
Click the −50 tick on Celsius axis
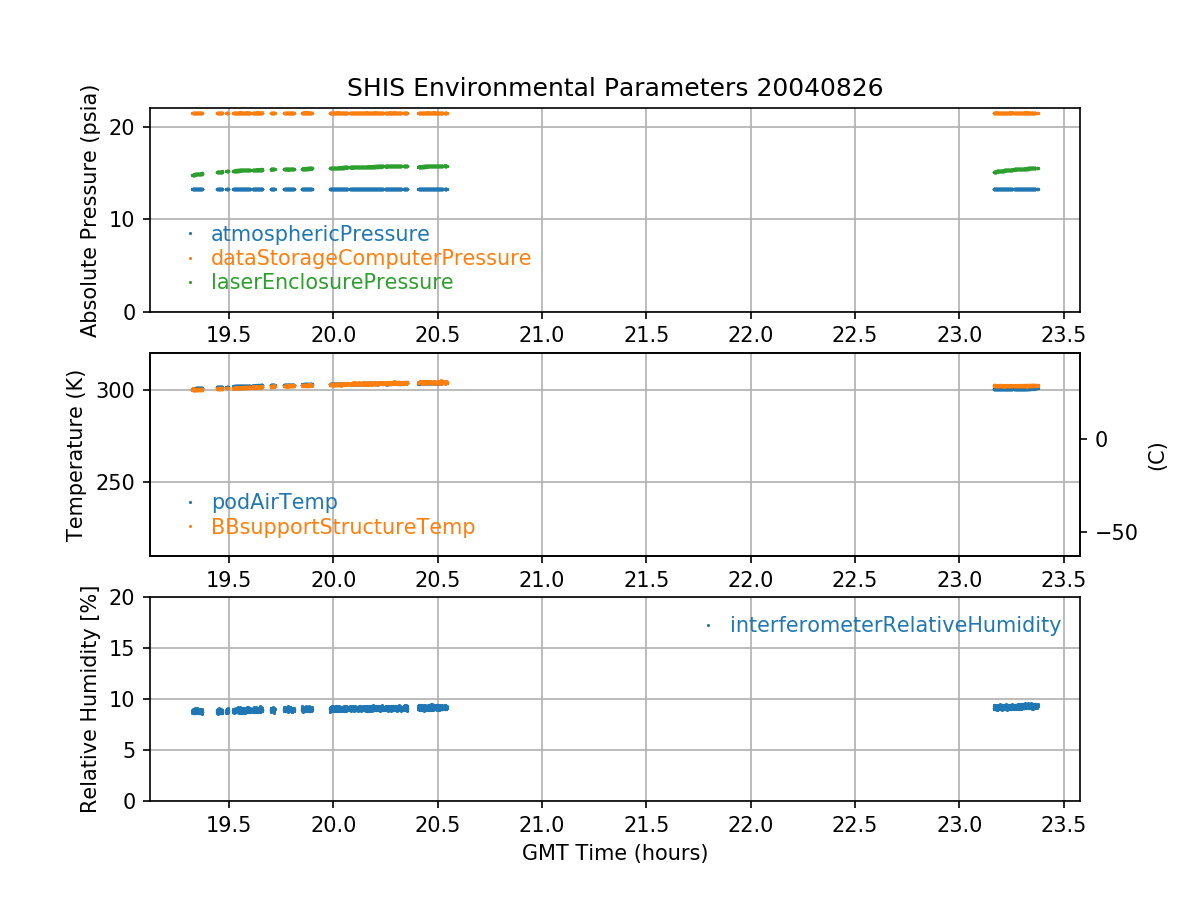[1114, 532]
